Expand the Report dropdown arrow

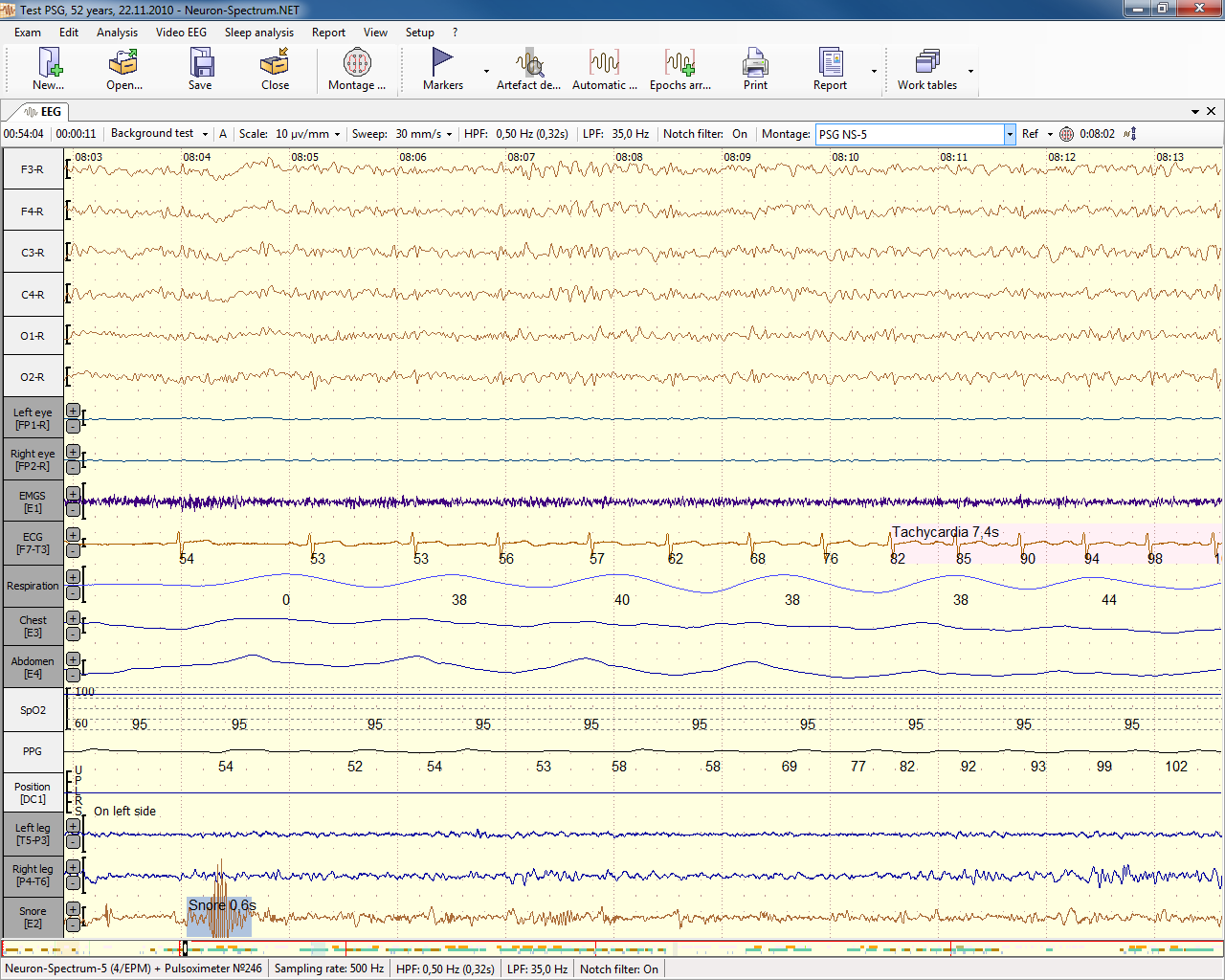coord(874,71)
